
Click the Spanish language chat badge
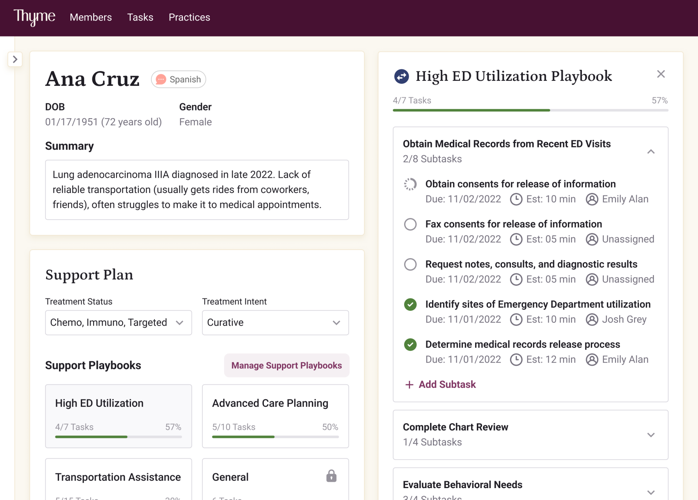pos(178,79)
